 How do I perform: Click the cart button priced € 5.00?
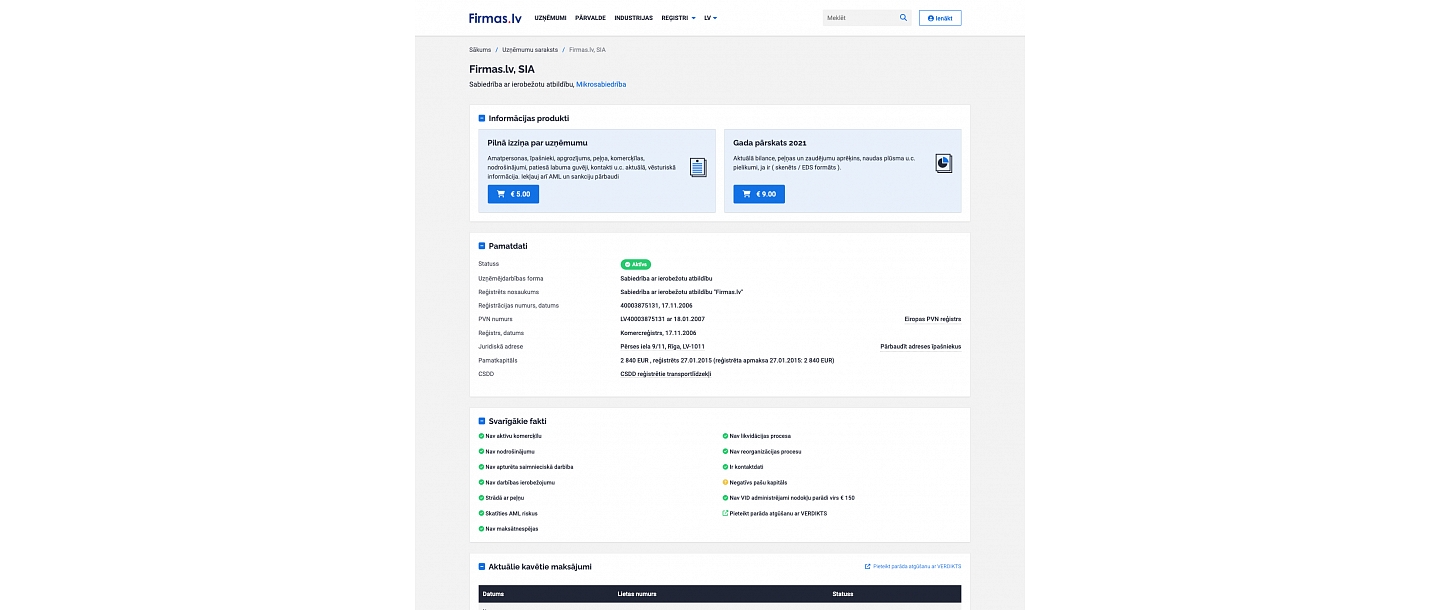pyautogui.click(x=513, y=194)
